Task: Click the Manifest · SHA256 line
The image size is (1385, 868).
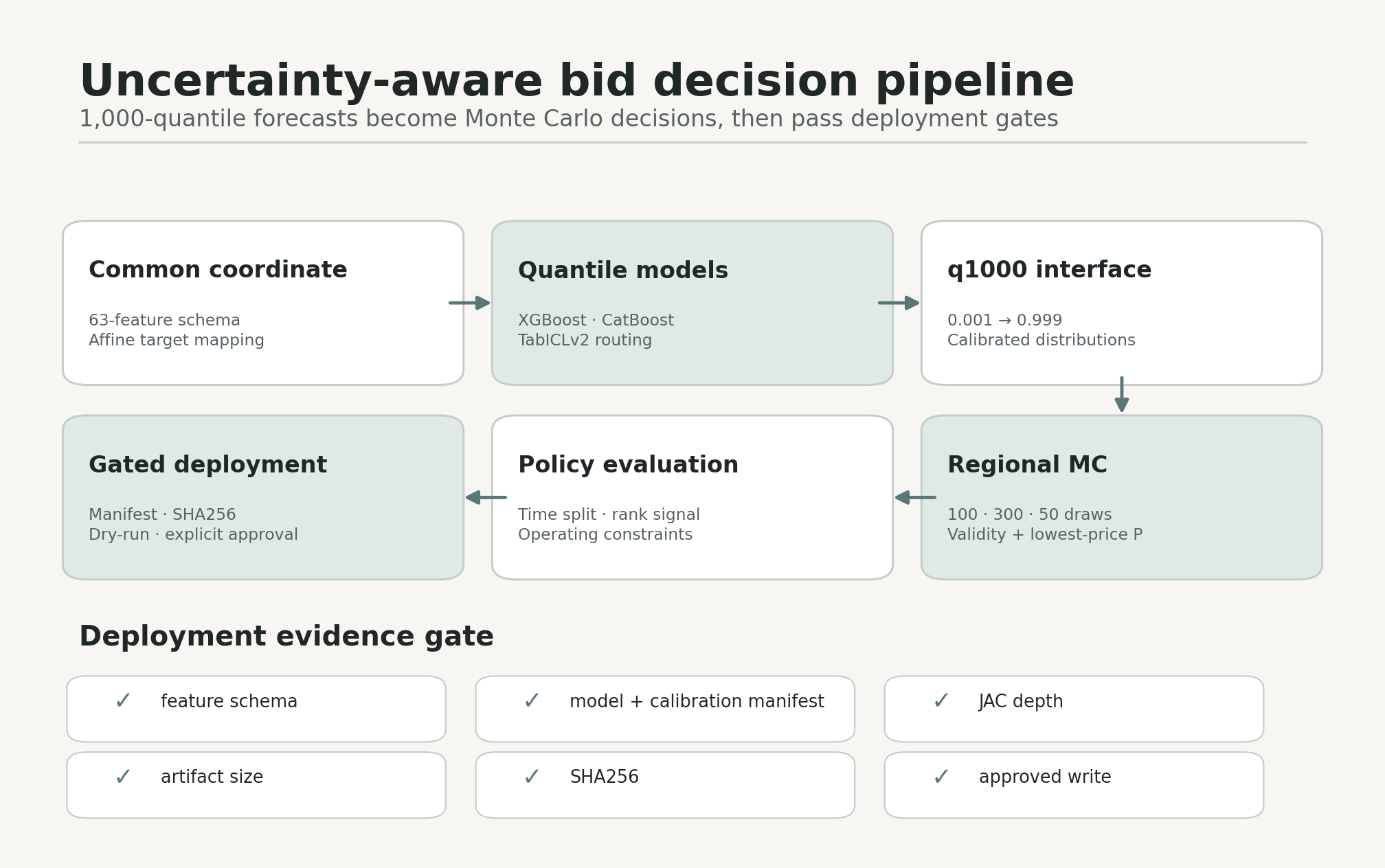Action: [162, 515]
